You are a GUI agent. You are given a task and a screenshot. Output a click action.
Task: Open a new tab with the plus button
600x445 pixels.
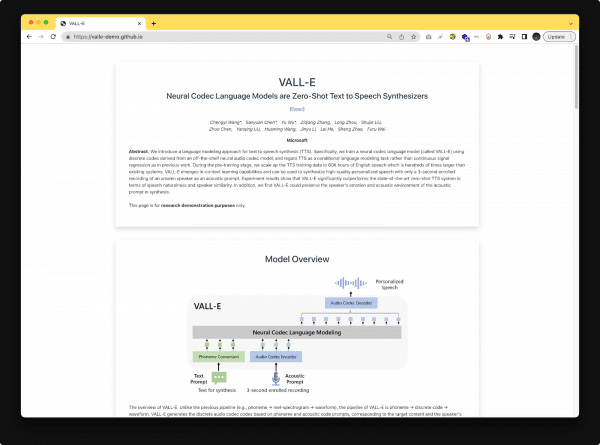pyautogui.click(x=153, y=24)
